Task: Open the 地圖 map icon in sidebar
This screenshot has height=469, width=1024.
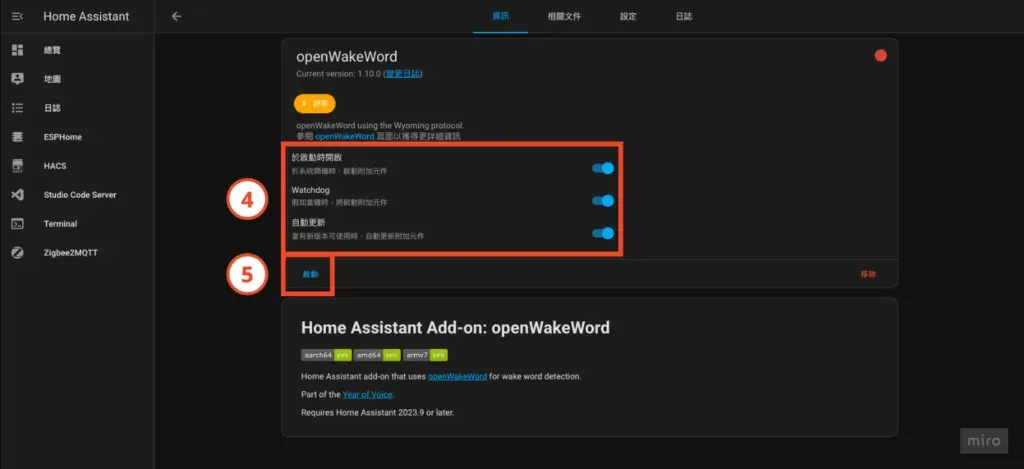Action: pyautogui.click(x=17, y=79)
